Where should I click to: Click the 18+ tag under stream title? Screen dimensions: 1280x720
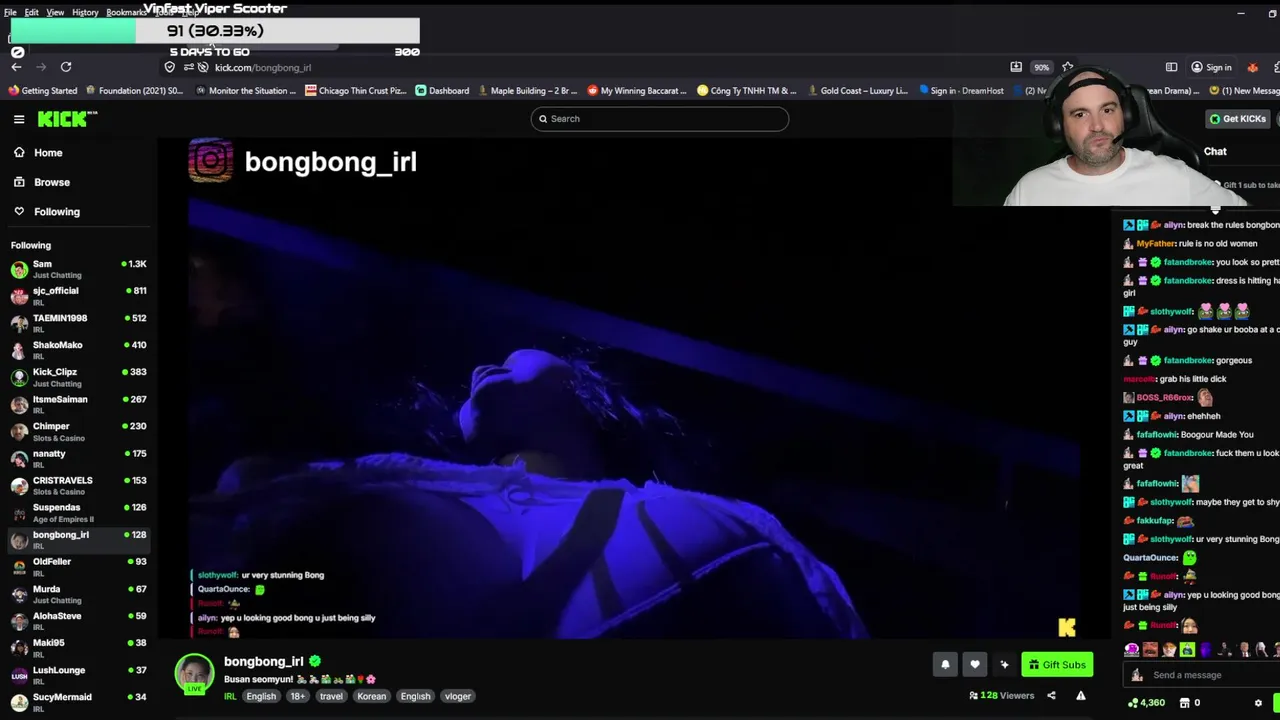(x=298, y=696)
